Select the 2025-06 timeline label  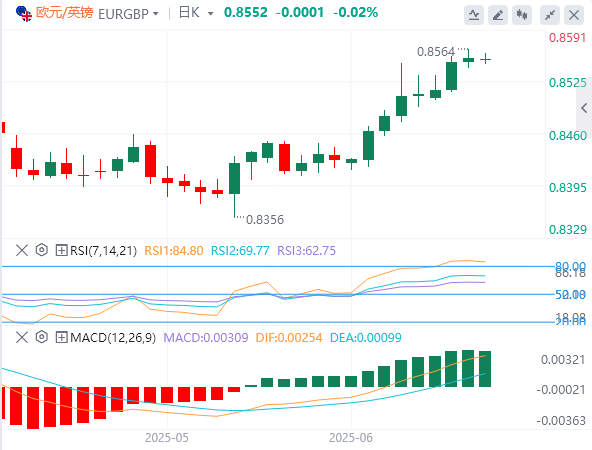(x=350, y=438)
